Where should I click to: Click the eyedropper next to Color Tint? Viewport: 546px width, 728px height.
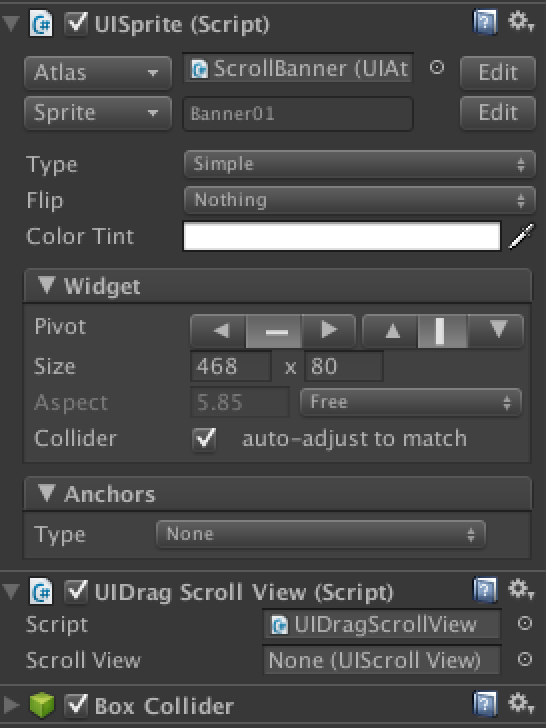(x=521, y=236)
